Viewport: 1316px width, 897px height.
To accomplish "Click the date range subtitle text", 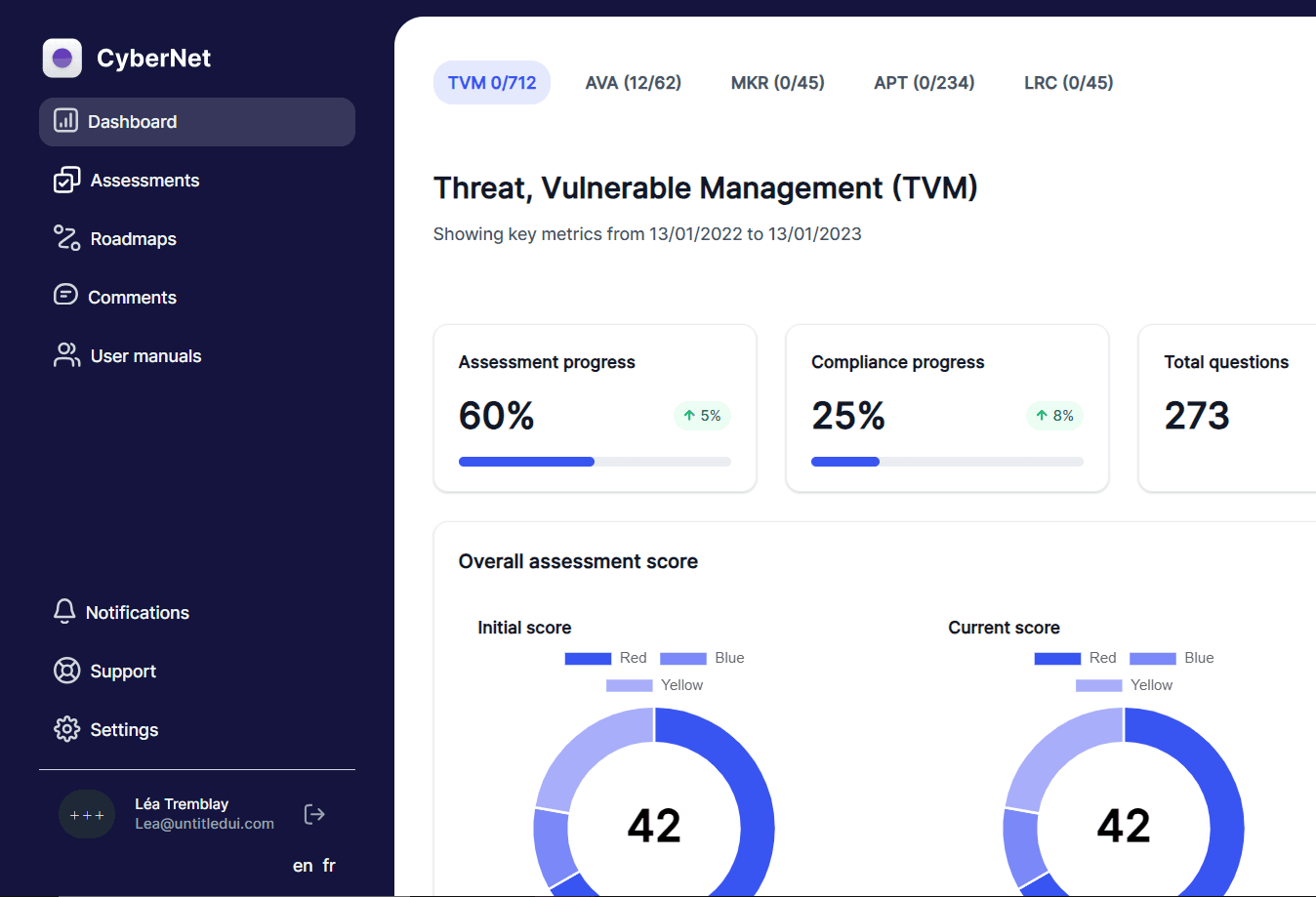I will [647, 234].
